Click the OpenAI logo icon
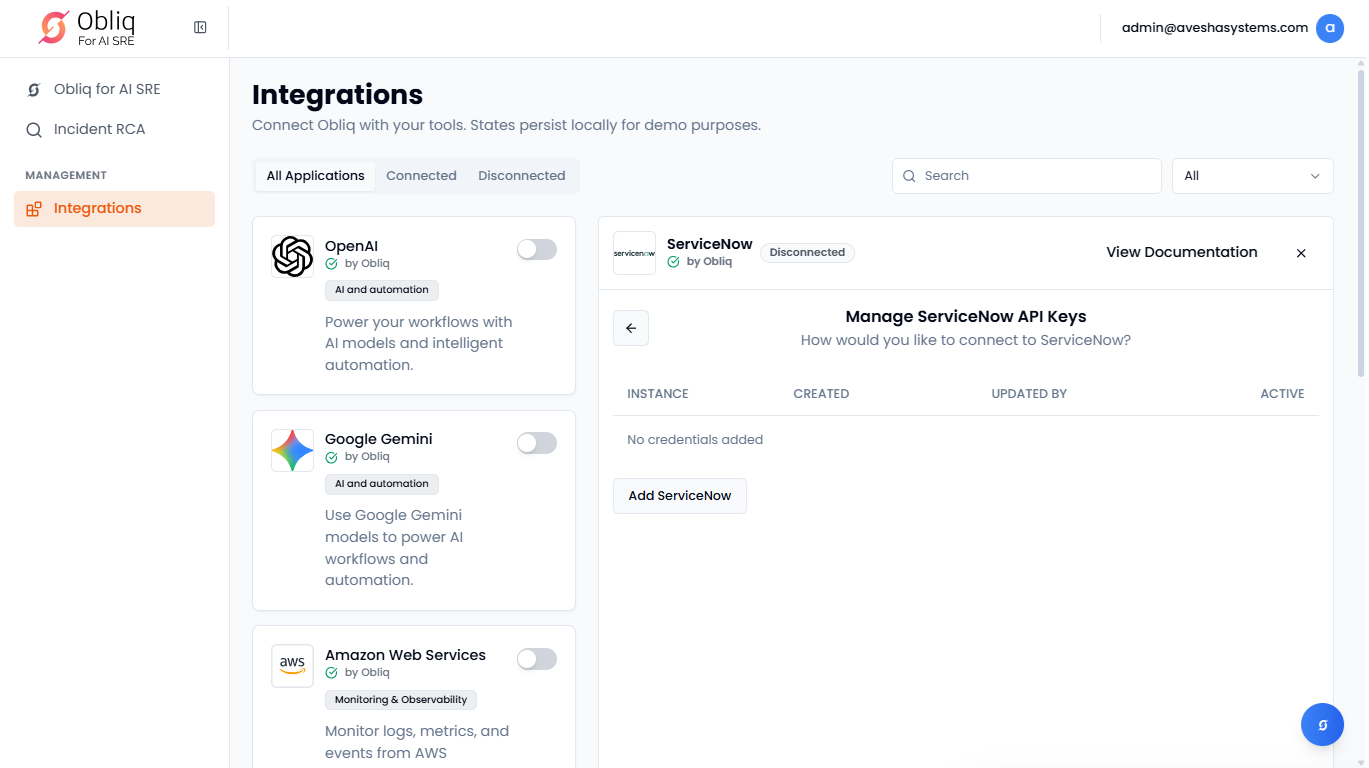 pos(292,257)
